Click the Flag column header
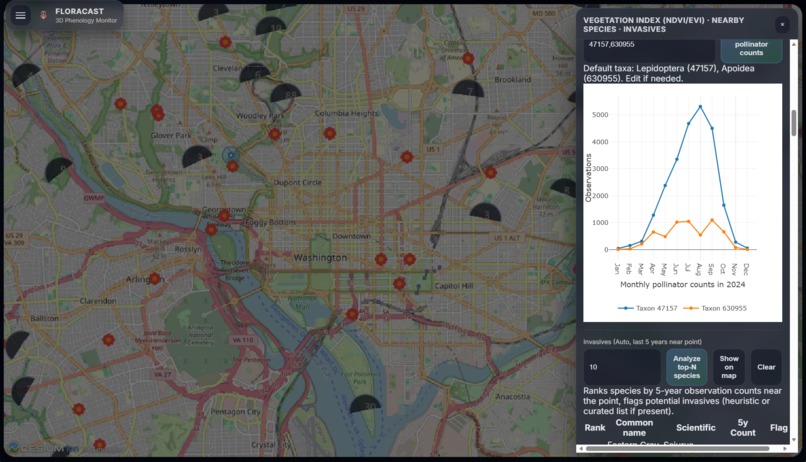The width and height of the screenshot is (806, 462). click(778, 428)
